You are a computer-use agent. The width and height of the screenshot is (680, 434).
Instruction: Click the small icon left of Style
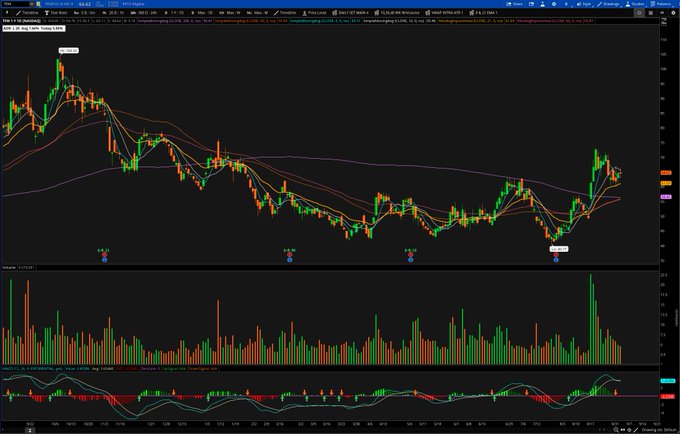(x=566, y=4)
